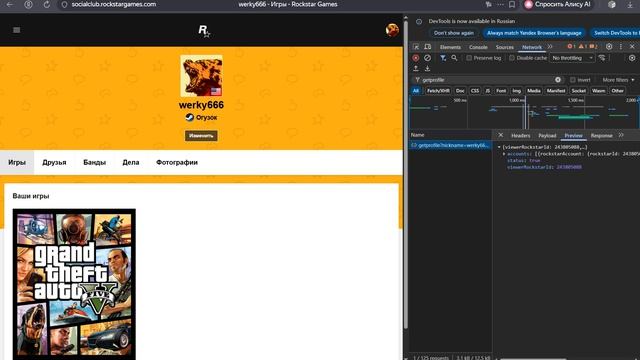Viewport: 640px width, 360px height.
Task: Open the user avatar in site header
Action: pyautogui.click(x=392, y=30)
